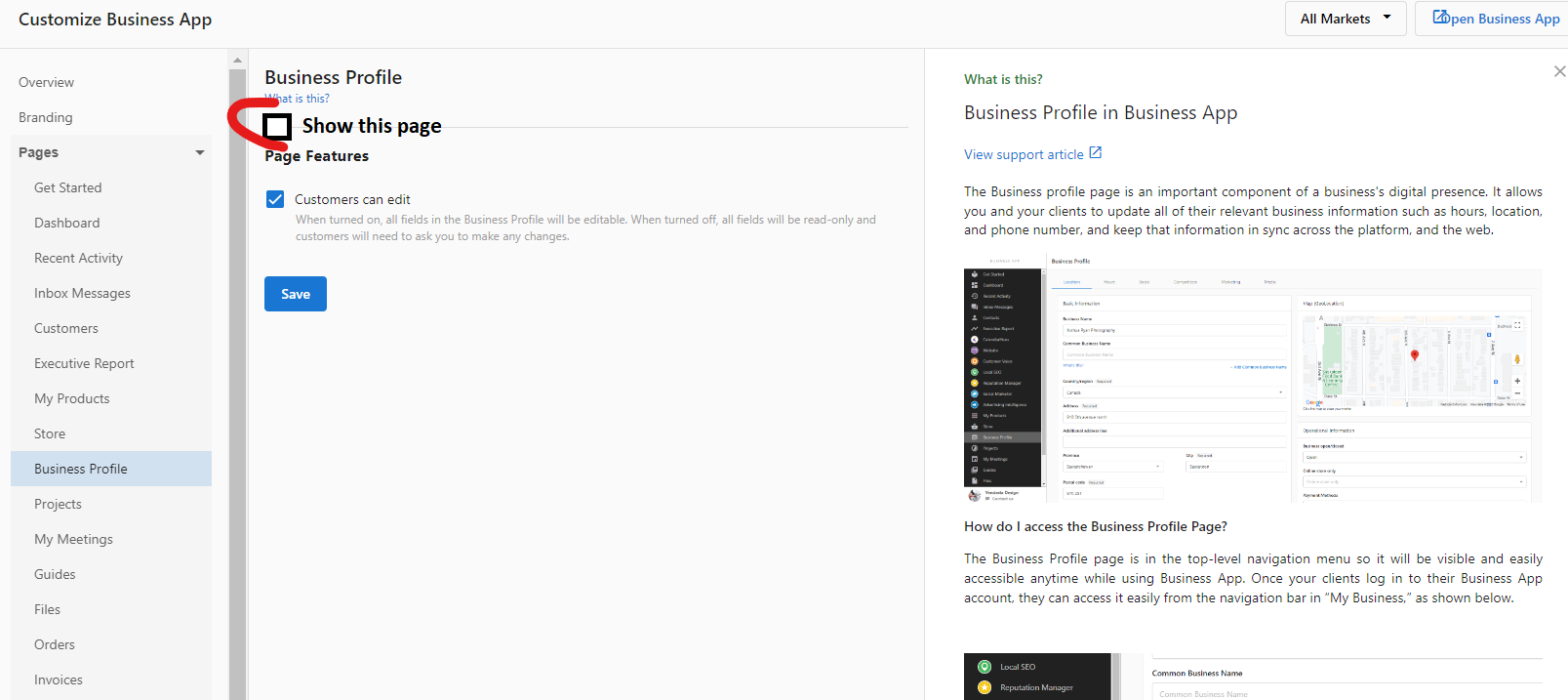The image size is (1568, 700).
Task: Click the blue Save button
Action: (296, 294)
